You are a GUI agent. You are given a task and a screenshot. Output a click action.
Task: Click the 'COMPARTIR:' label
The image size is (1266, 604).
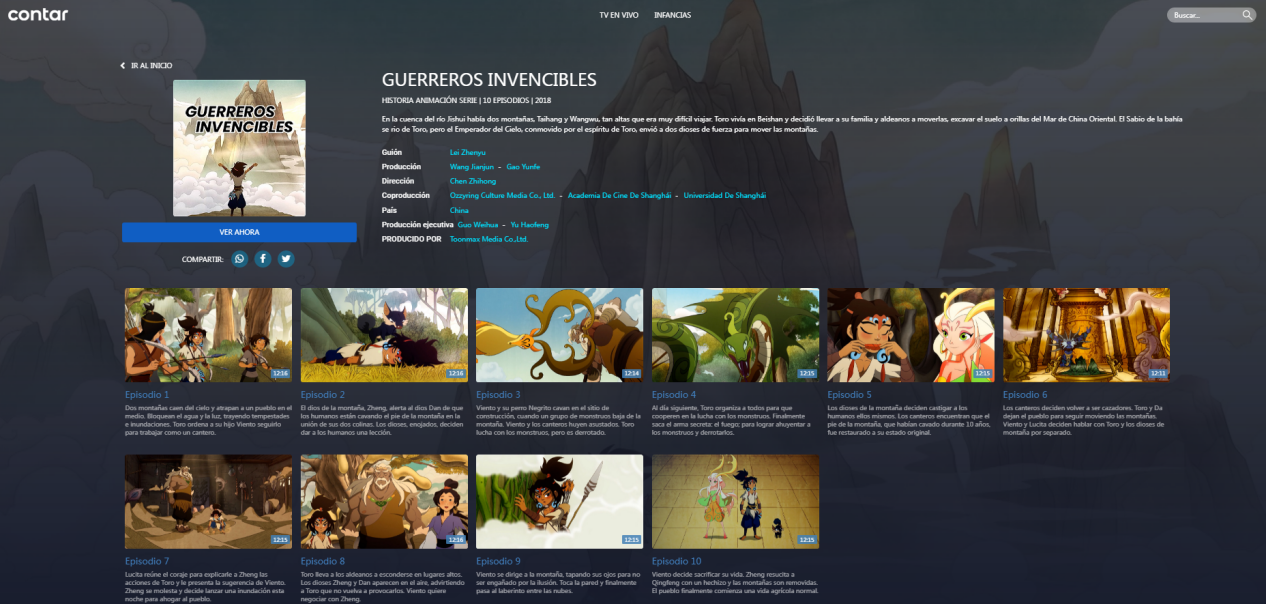click(x=203, y=259)
